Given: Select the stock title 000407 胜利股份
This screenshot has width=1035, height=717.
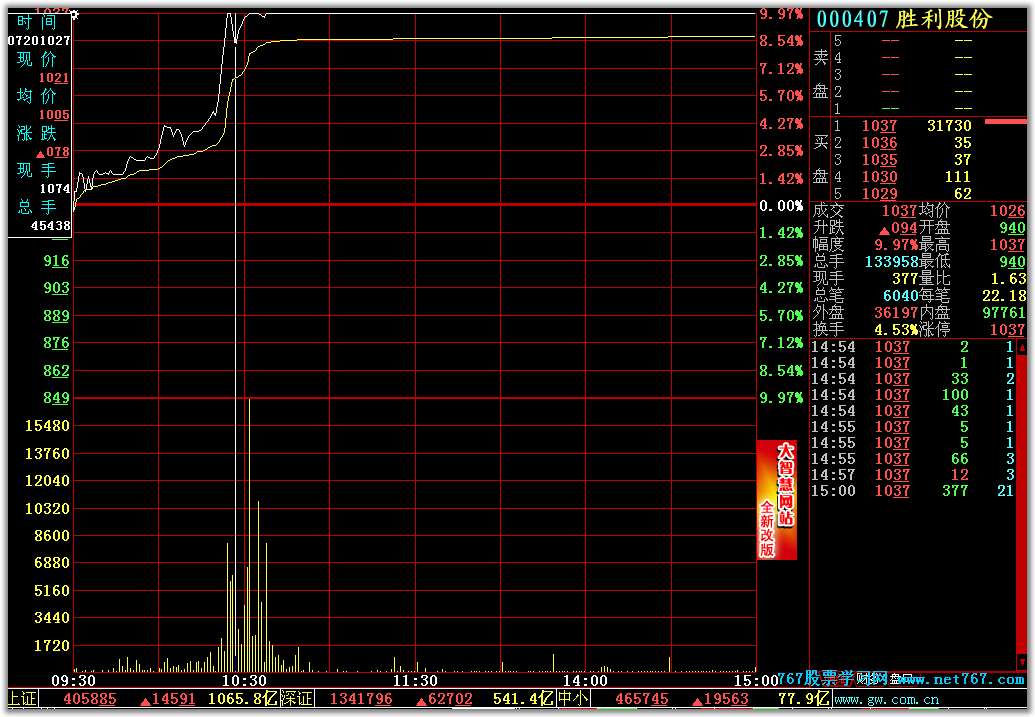Looking at the screenshot, I should point(904,19).
